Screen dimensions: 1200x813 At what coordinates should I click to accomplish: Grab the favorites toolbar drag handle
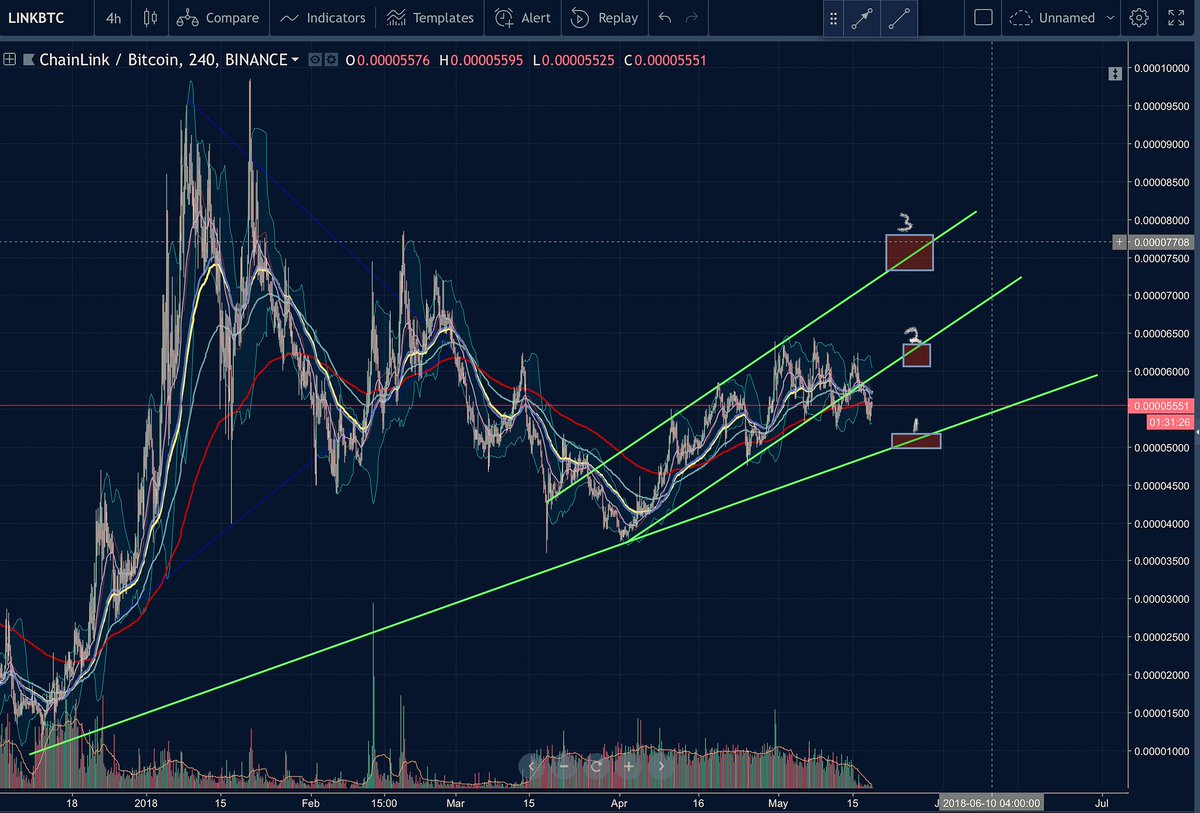coord(833,18)
